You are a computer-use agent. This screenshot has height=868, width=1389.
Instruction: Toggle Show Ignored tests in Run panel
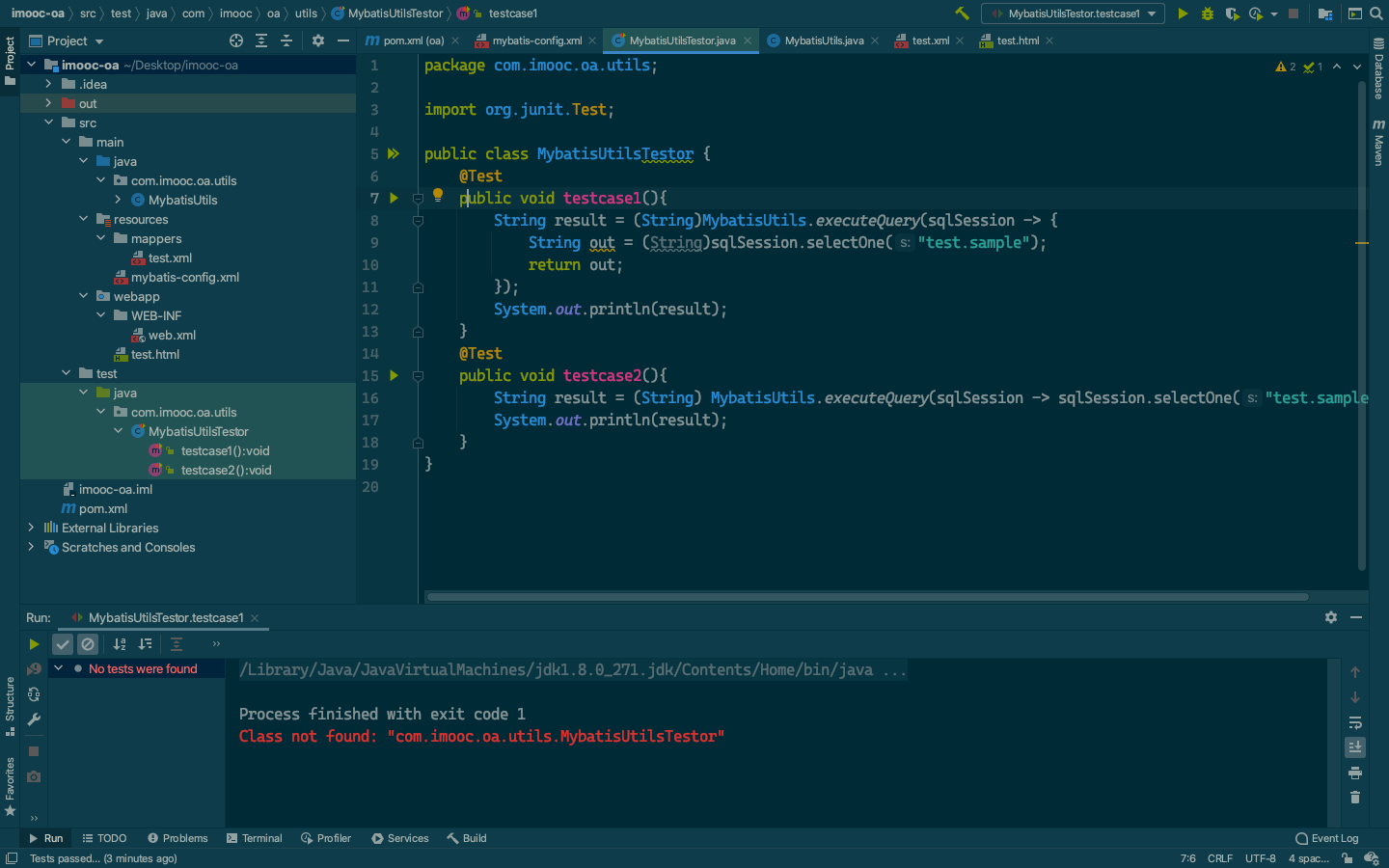click(88, 644)
